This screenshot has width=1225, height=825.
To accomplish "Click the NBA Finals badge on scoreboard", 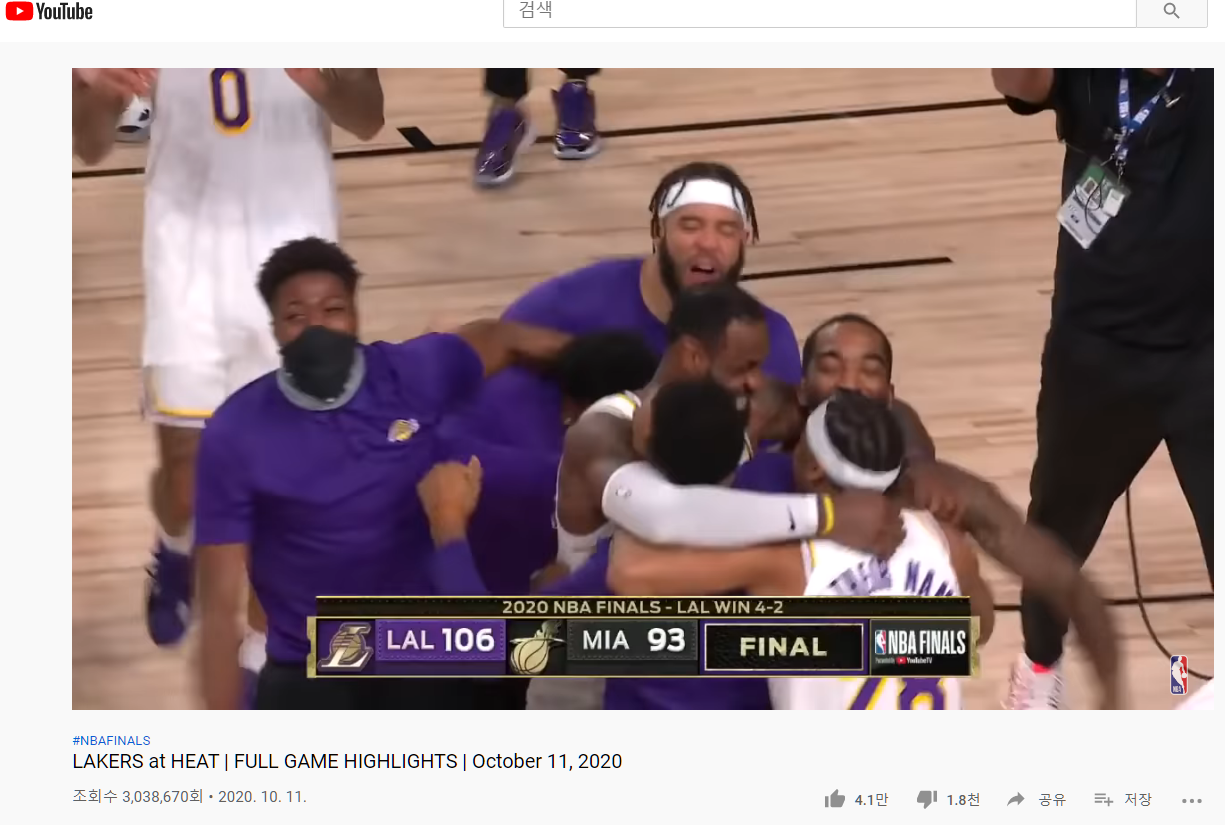I will [x=920, y=646].
